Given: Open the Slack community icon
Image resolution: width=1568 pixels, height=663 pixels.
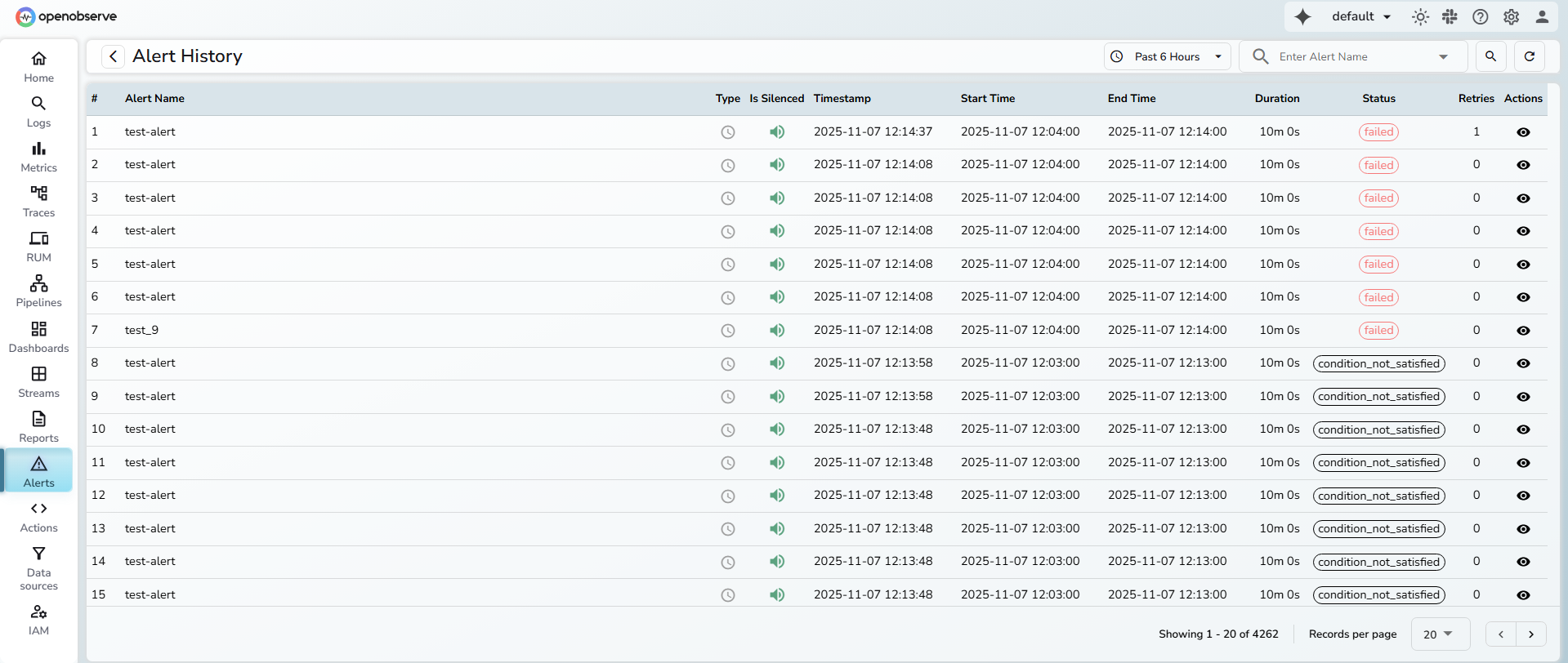Looking at the screenshot, I should pos(1450,17).
